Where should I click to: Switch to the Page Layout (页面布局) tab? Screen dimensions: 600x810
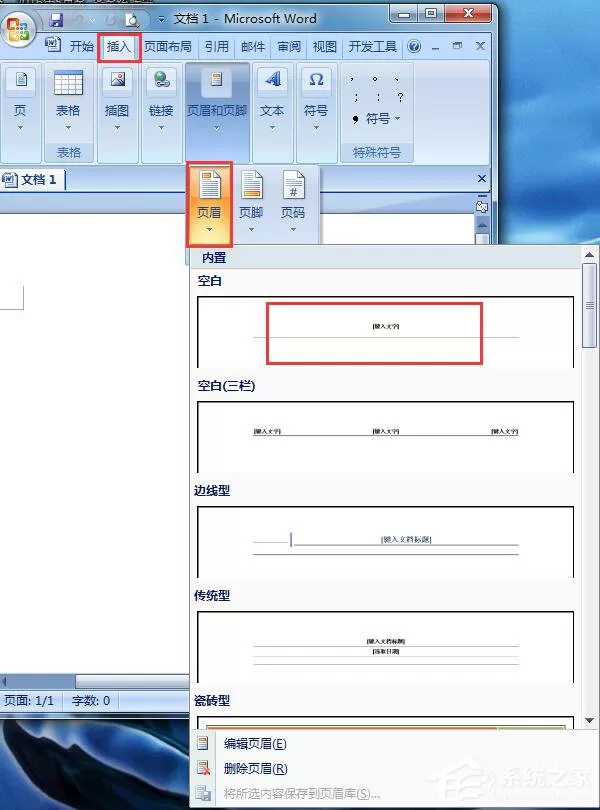click(x=167, y=47)
